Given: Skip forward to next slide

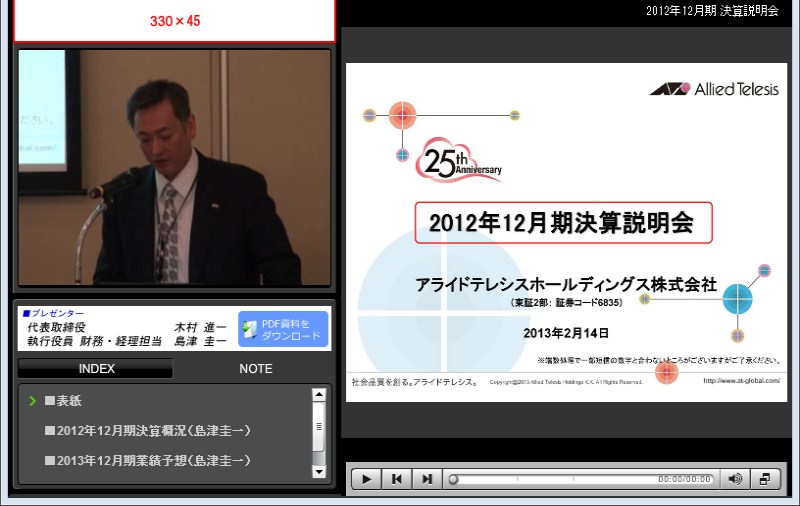Looking at the screenshot, I should (x=427, y=479).
